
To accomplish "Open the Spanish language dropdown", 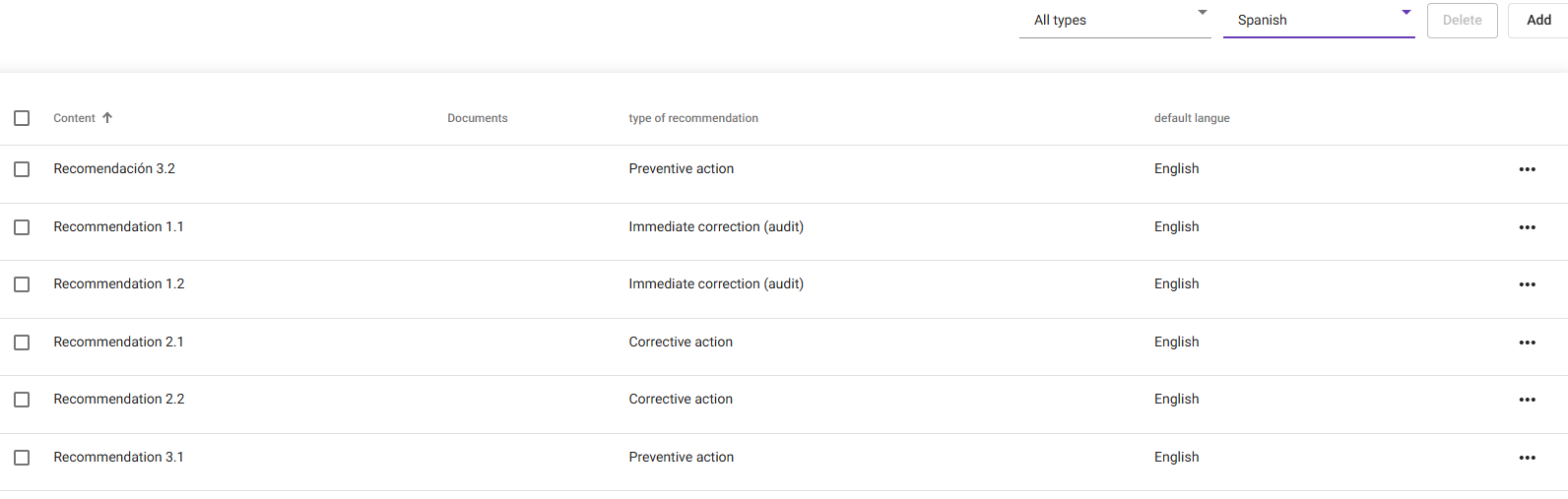I will (x=1318, y=20).
